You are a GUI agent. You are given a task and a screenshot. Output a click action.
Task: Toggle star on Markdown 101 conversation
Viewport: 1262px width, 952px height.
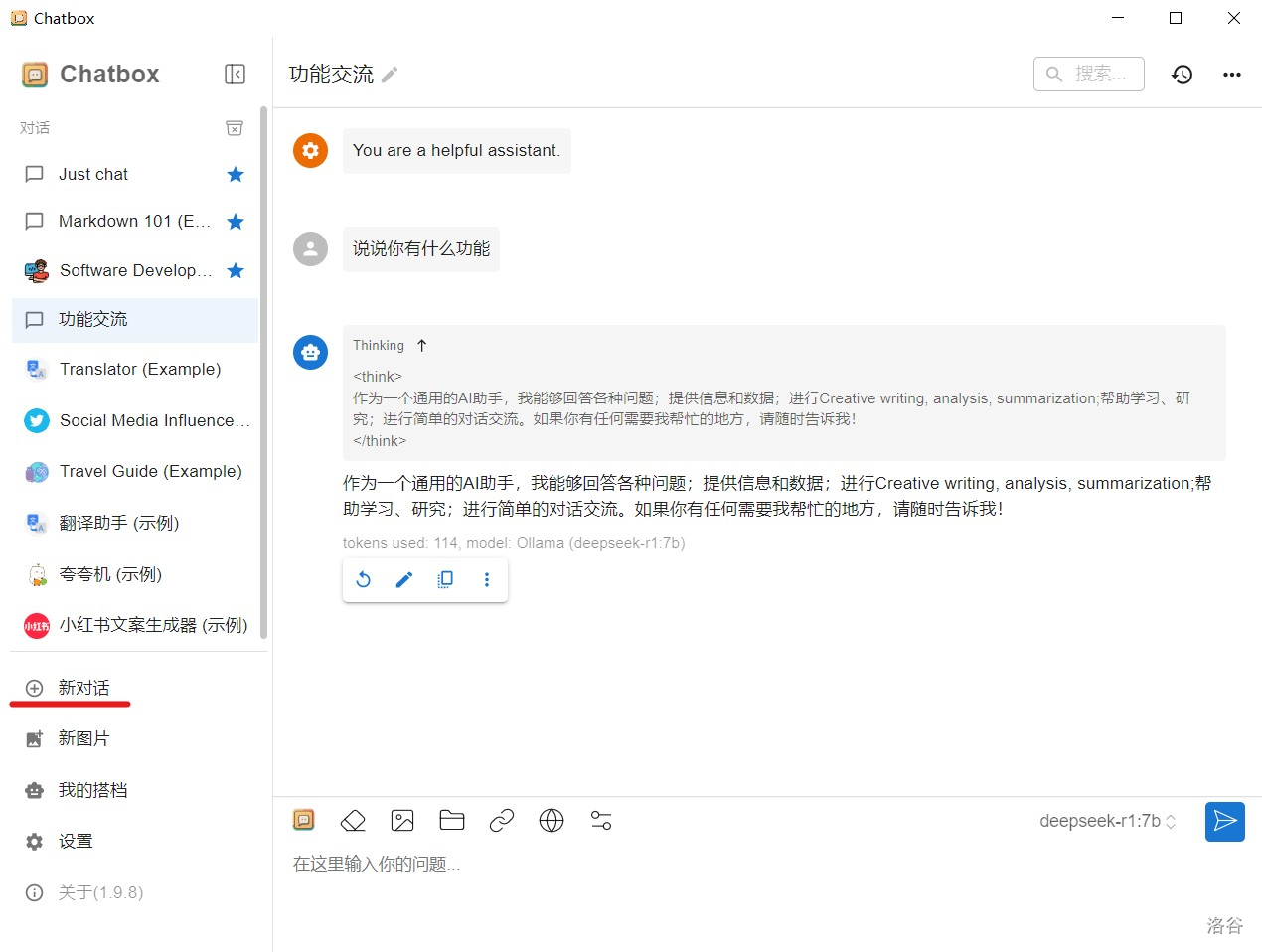(236, 222)
